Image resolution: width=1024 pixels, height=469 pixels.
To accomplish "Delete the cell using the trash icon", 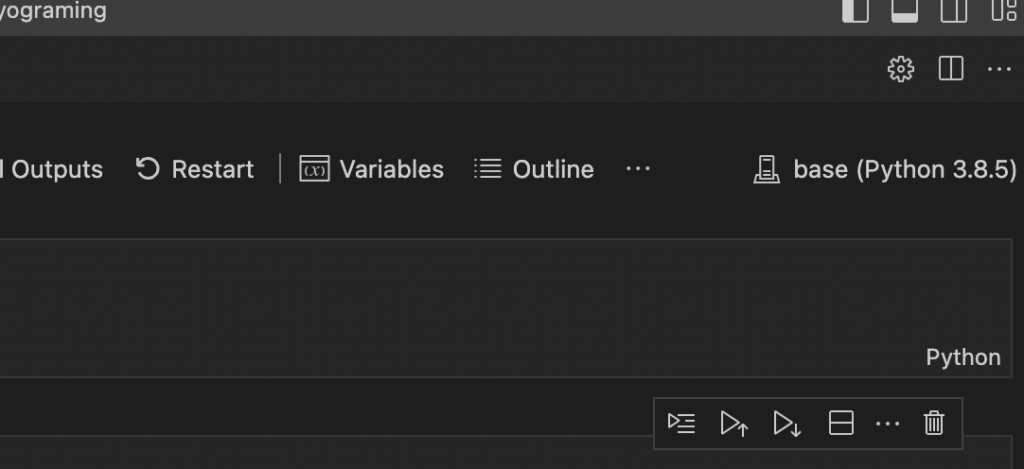I will coord(934,423).
